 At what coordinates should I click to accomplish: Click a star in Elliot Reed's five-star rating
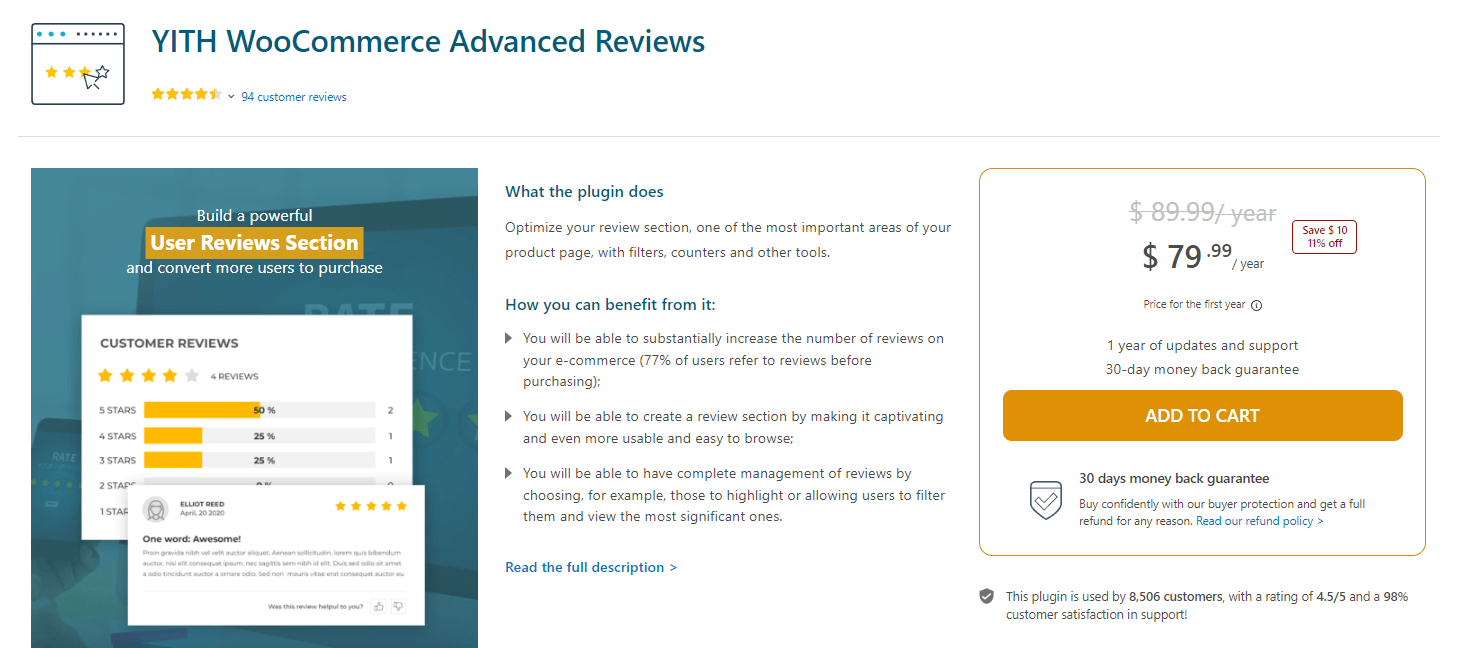point(371,506)
